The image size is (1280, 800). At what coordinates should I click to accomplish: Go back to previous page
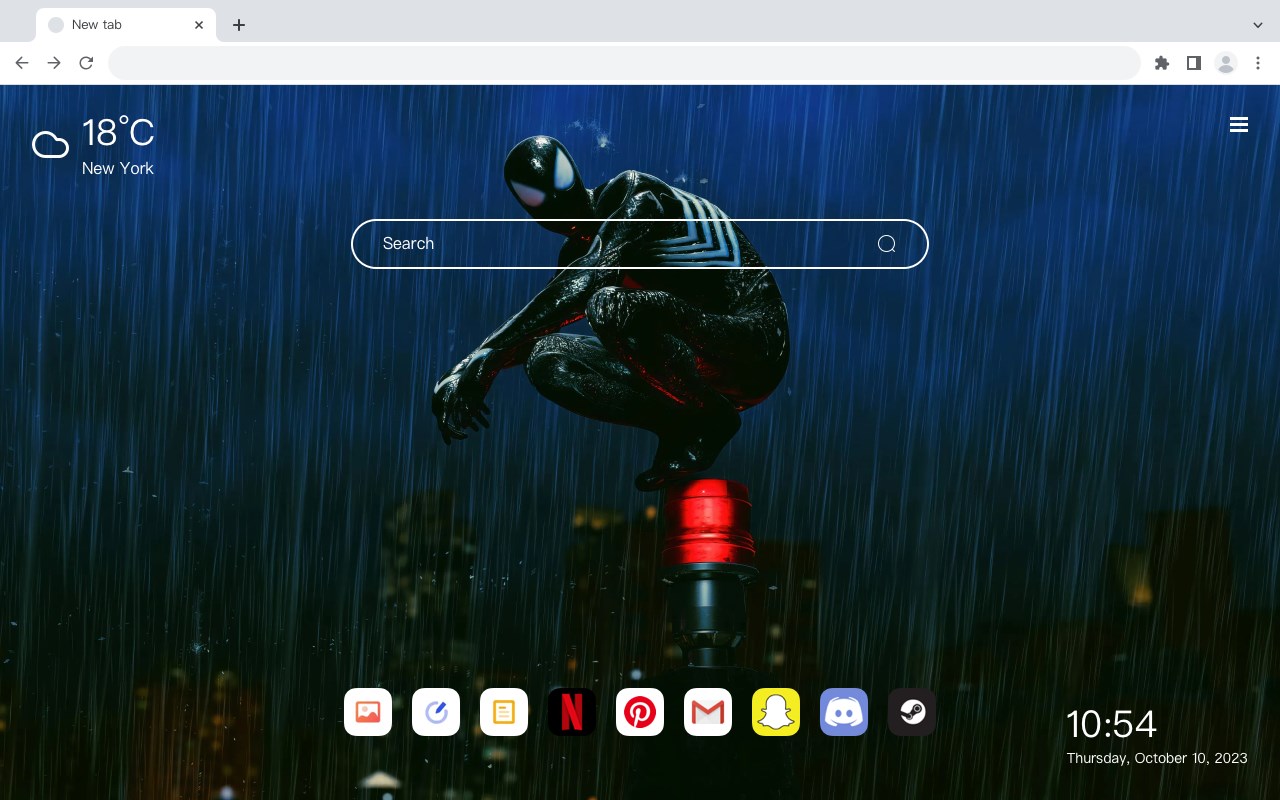tap(22, 63)
